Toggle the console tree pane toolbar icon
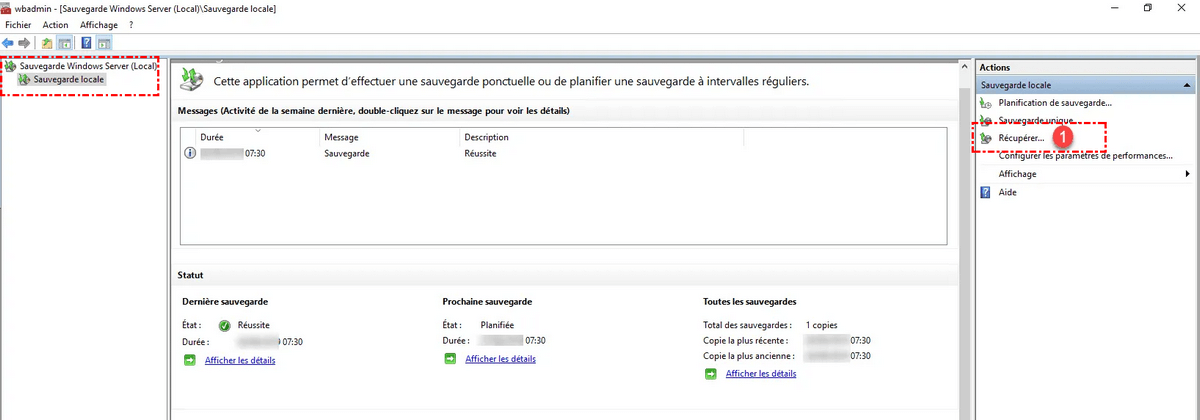This screenshot has height=420, width=1200. click(64, 43)
